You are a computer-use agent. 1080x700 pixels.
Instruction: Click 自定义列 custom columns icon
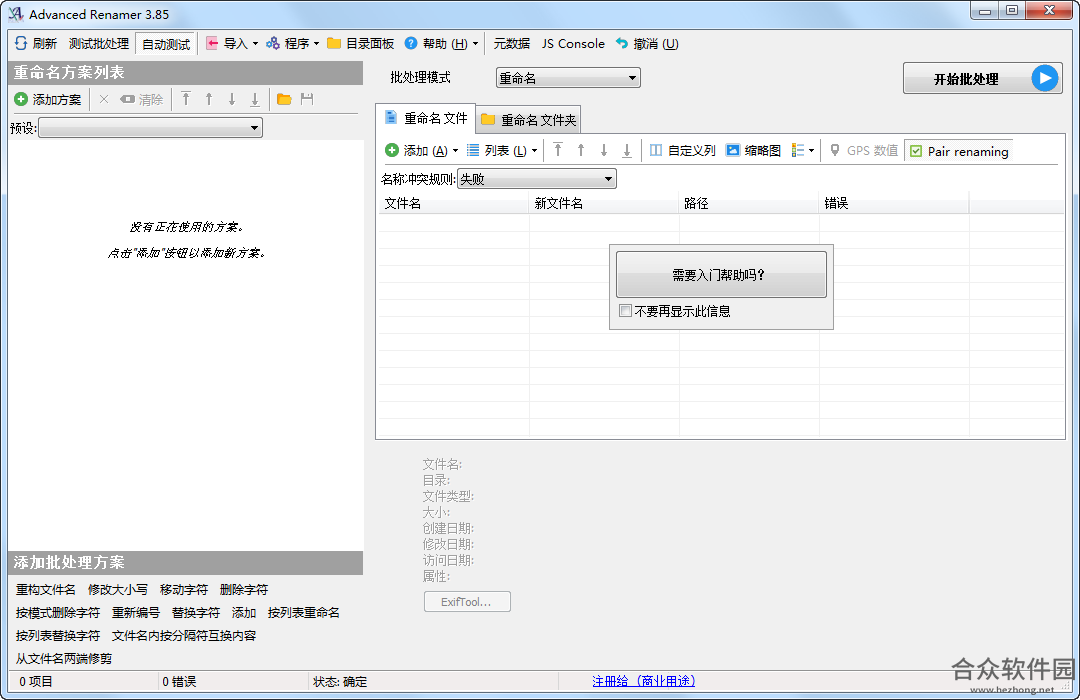click(x=656, y=150)
